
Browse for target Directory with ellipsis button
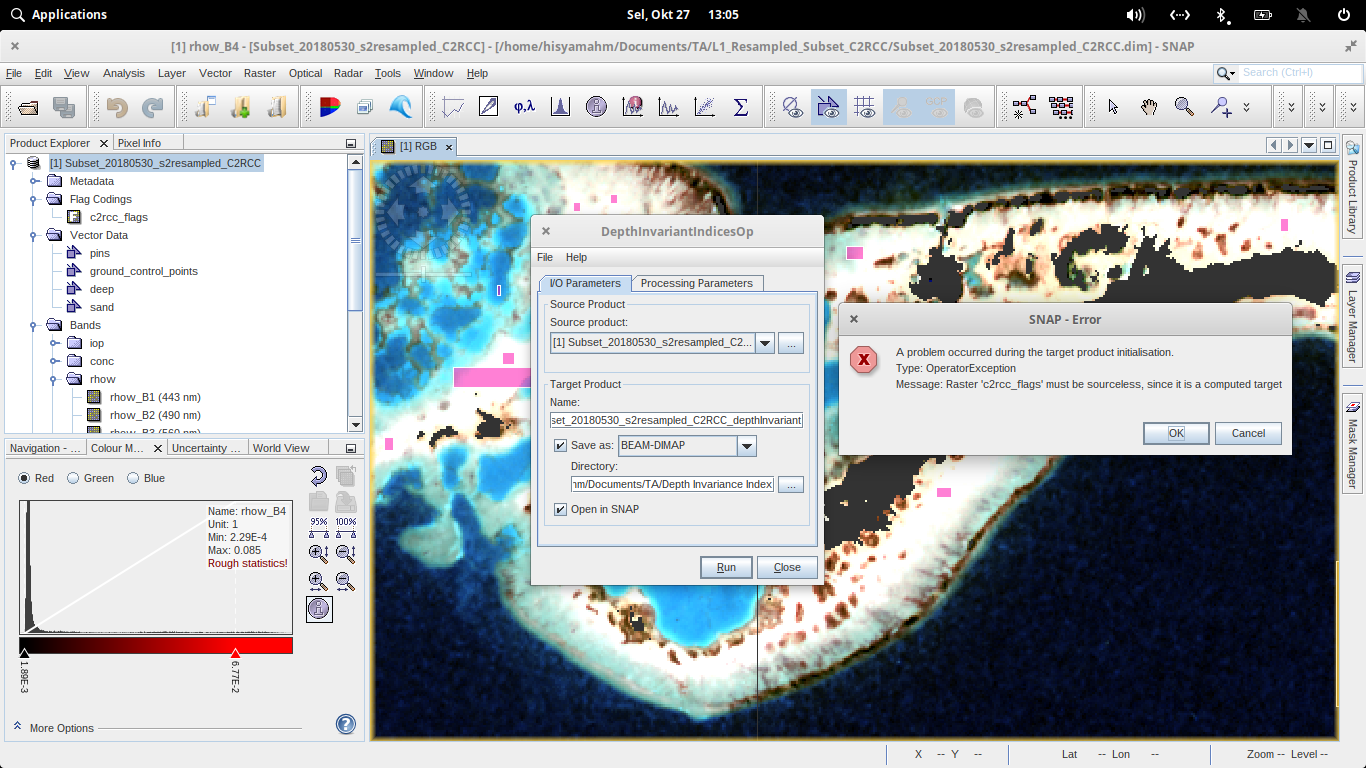coord(791,484)
